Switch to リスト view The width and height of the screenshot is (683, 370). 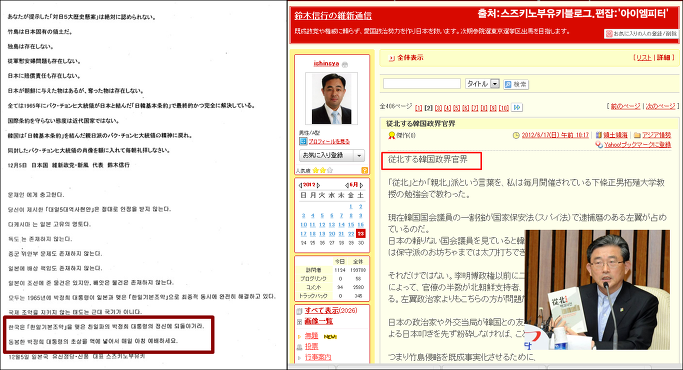(644, 58)
